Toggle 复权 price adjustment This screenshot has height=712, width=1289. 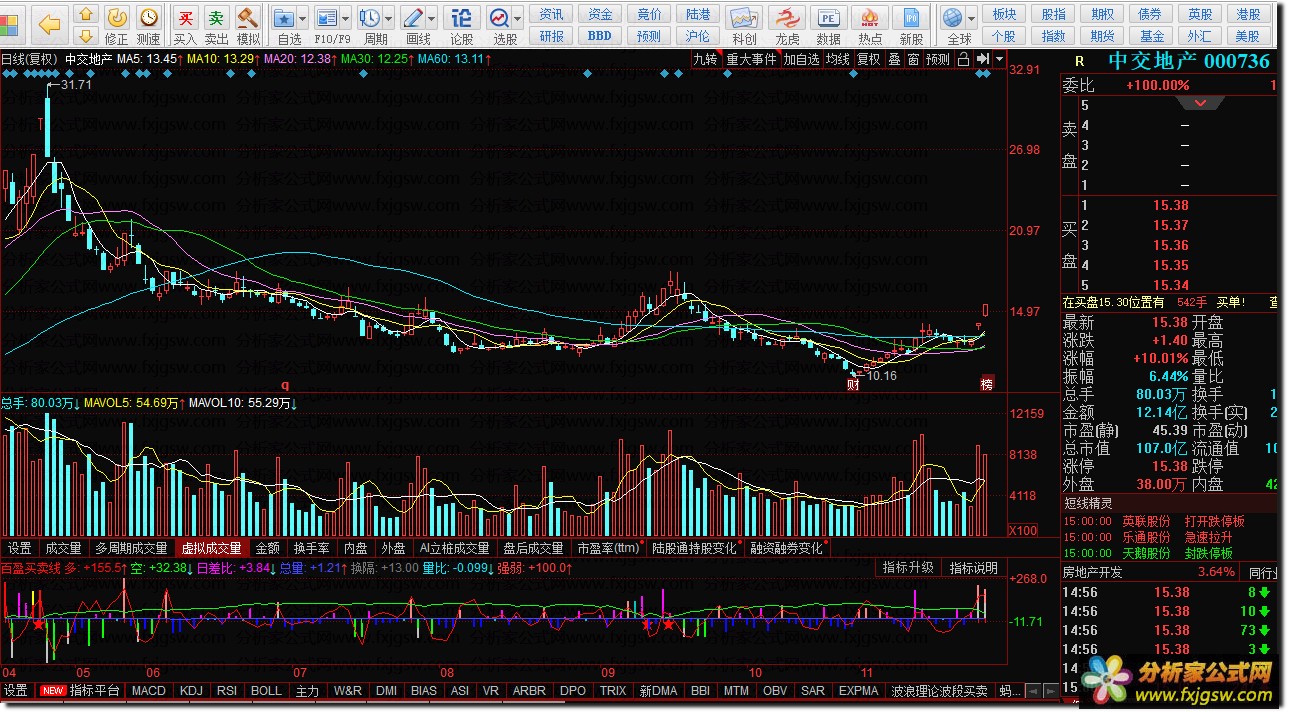click(869, 59)
